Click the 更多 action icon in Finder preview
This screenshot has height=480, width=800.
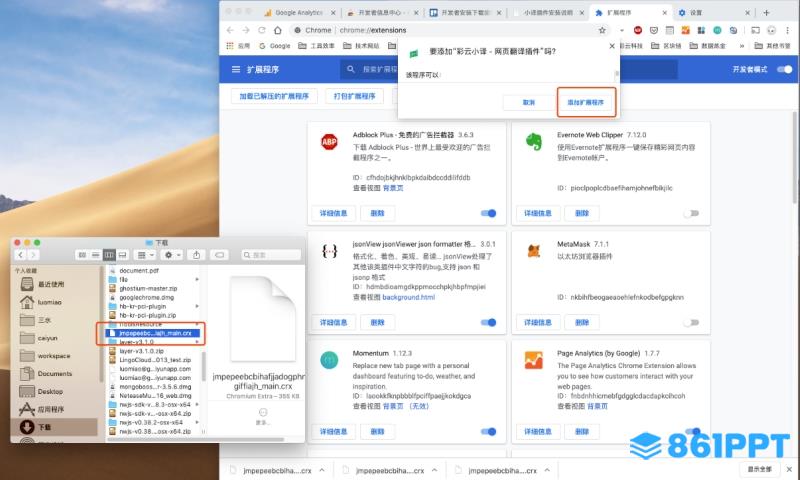(263, 413)
